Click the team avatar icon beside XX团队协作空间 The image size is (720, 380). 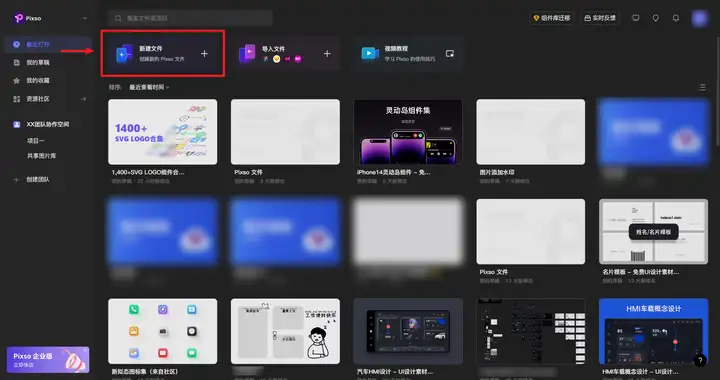click(17, 124)
